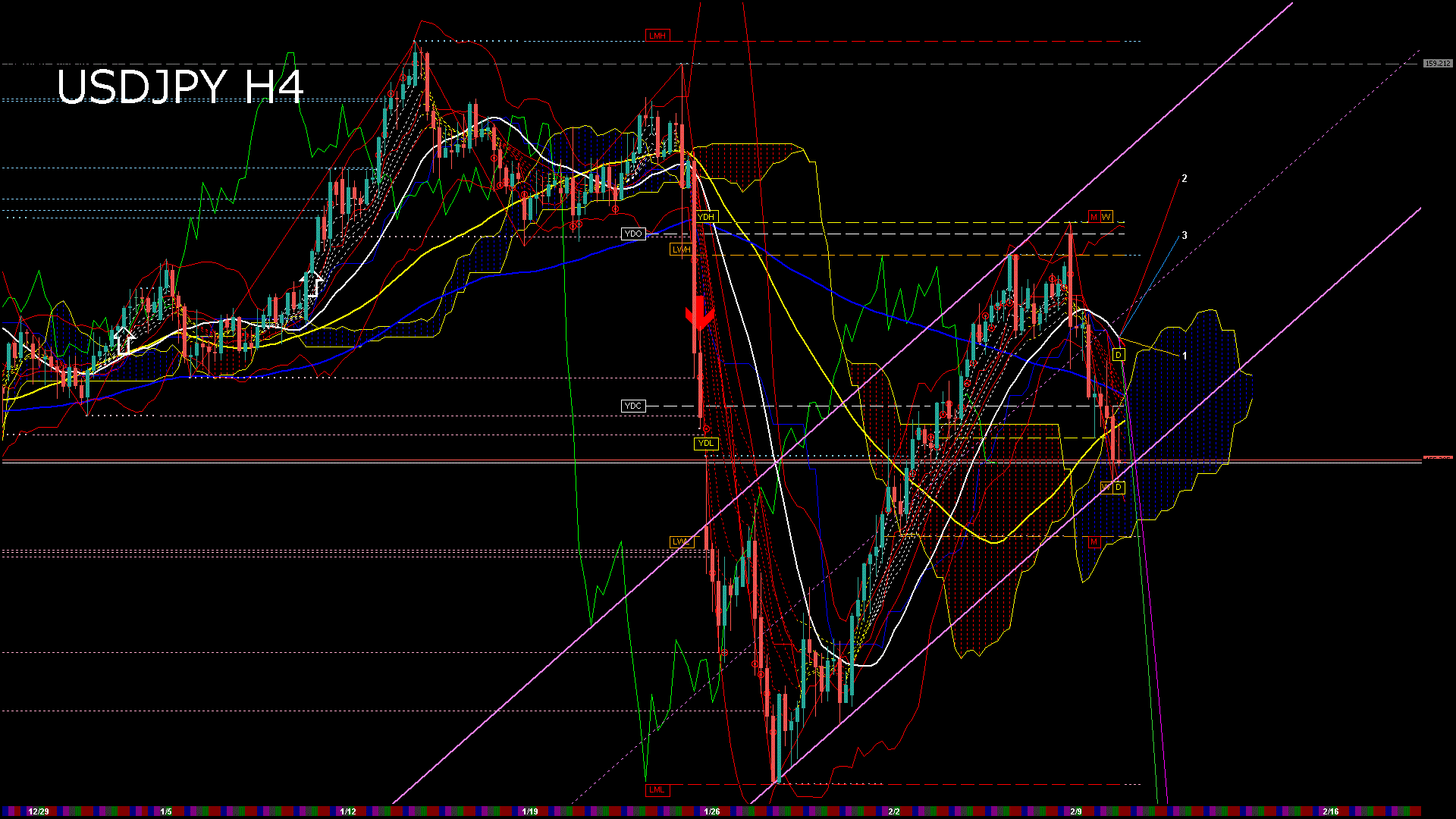
Task: Click the 159.212 price axis label
Action: (1437, 64)
